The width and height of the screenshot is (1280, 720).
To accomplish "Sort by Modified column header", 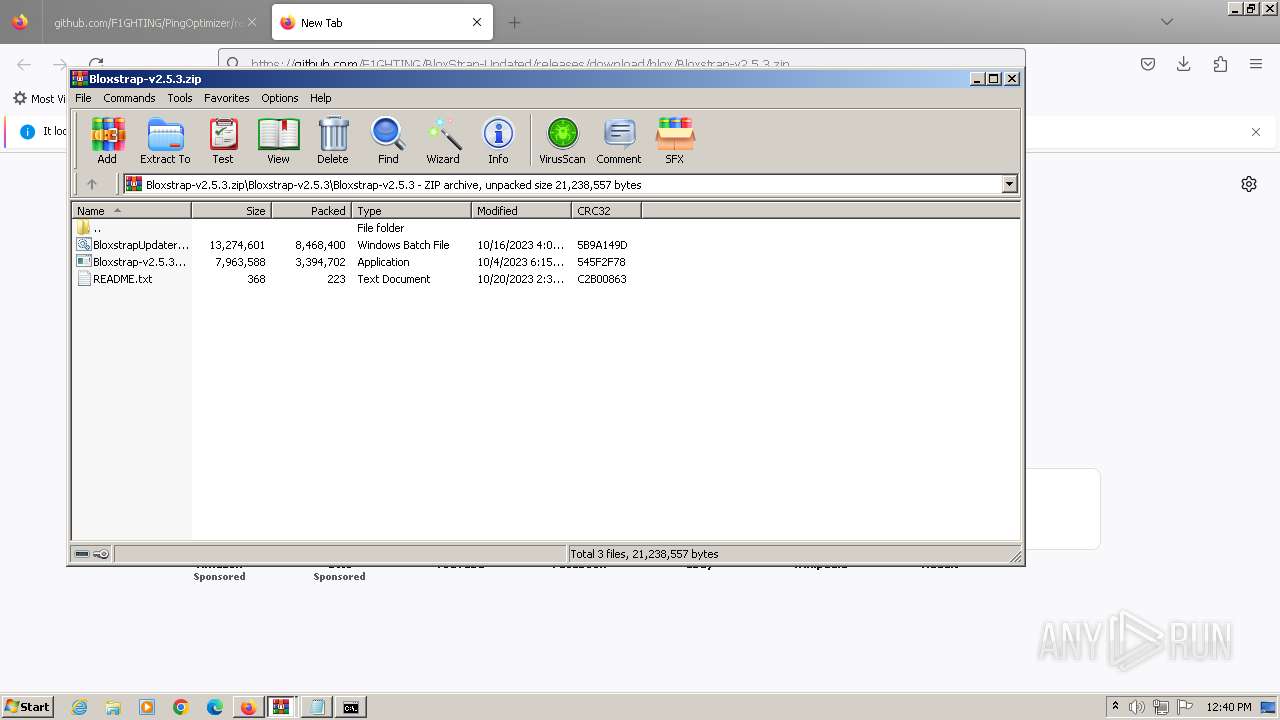I will (x=521, y=211).
